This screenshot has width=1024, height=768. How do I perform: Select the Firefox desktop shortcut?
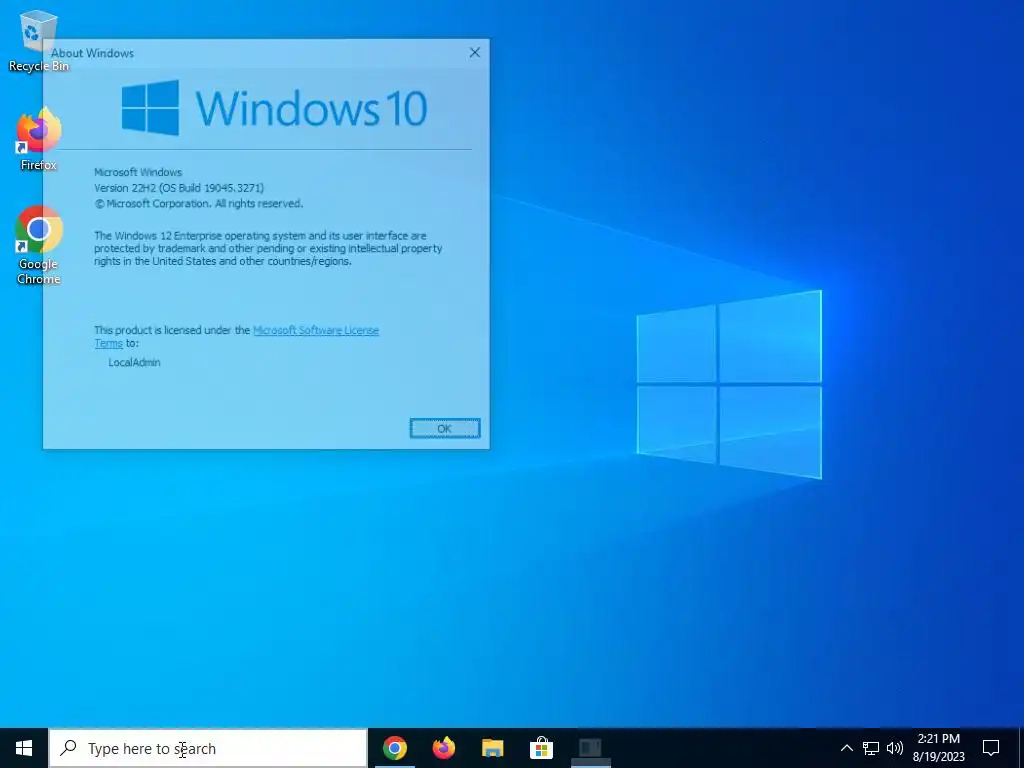click(39, 140)
